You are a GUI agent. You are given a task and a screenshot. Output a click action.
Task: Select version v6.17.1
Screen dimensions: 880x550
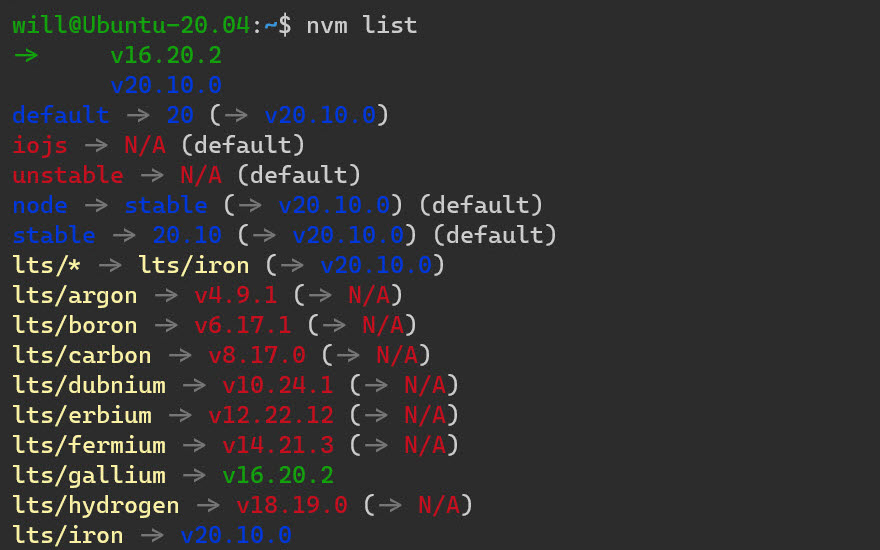(x=243, y=326)
